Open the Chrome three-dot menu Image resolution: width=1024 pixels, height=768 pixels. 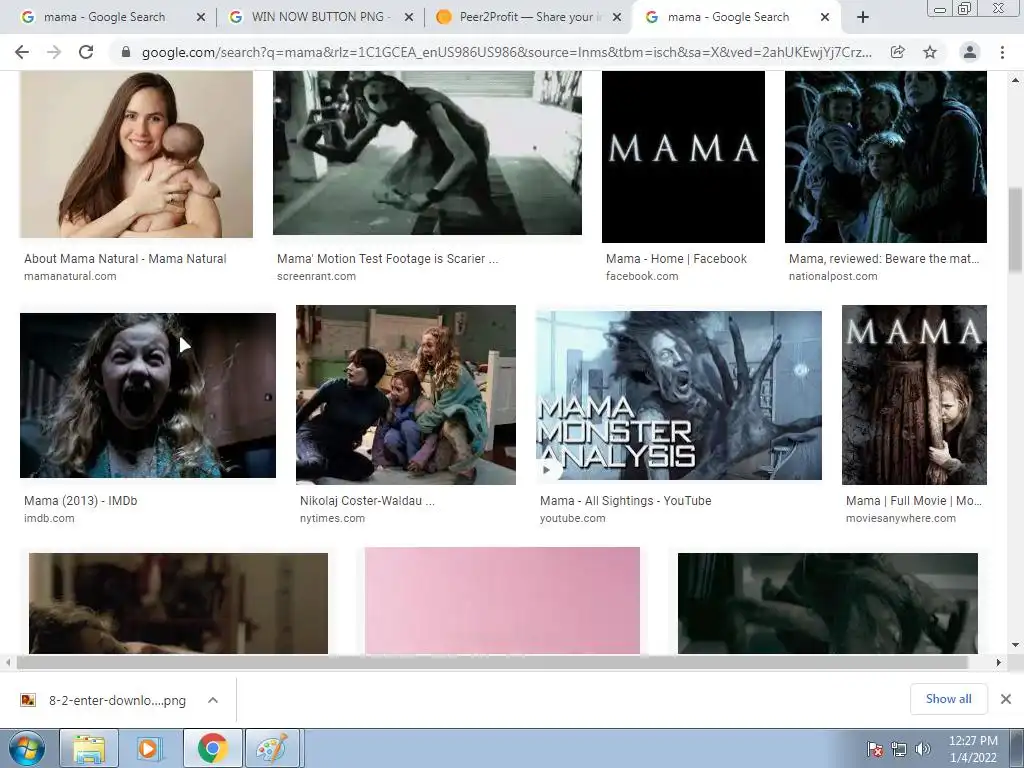tap(1002, 52)
